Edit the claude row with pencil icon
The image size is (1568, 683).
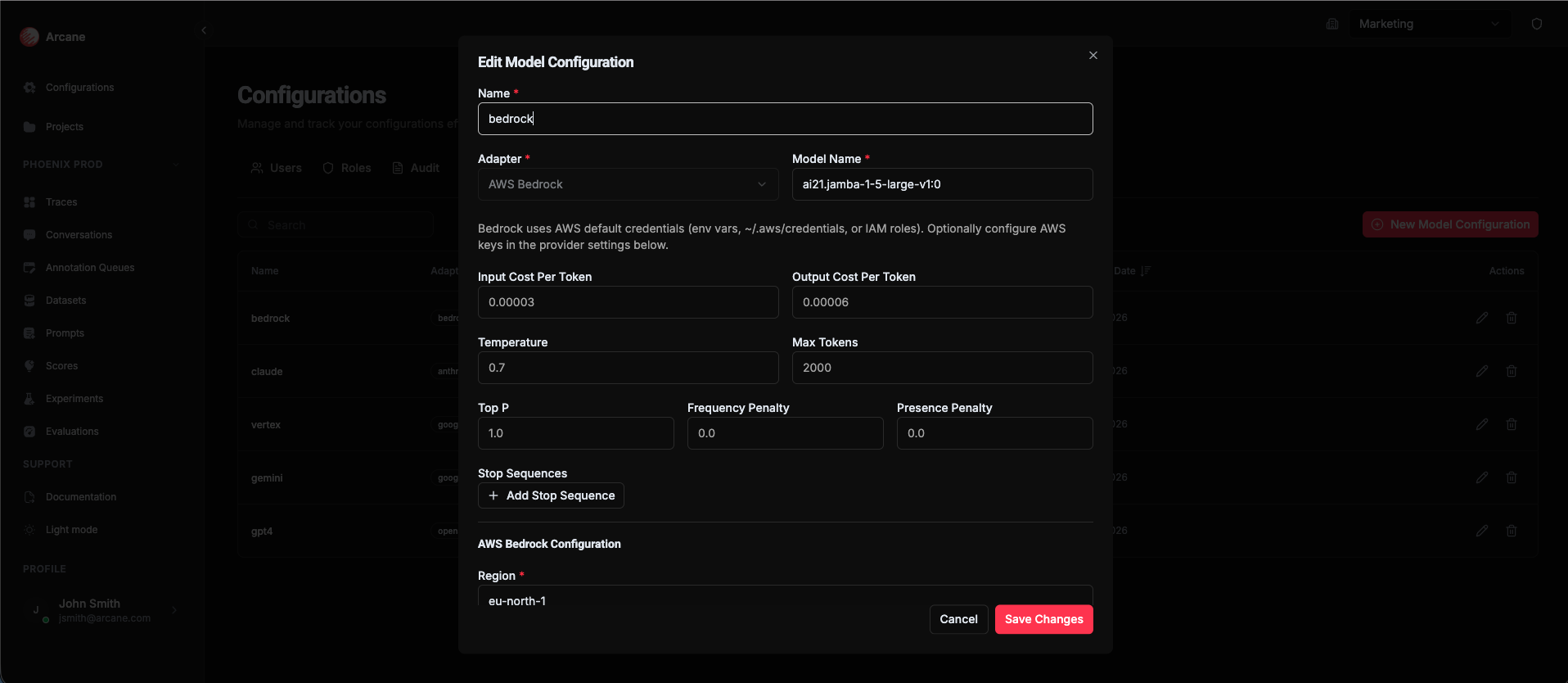pos(1482,371)
